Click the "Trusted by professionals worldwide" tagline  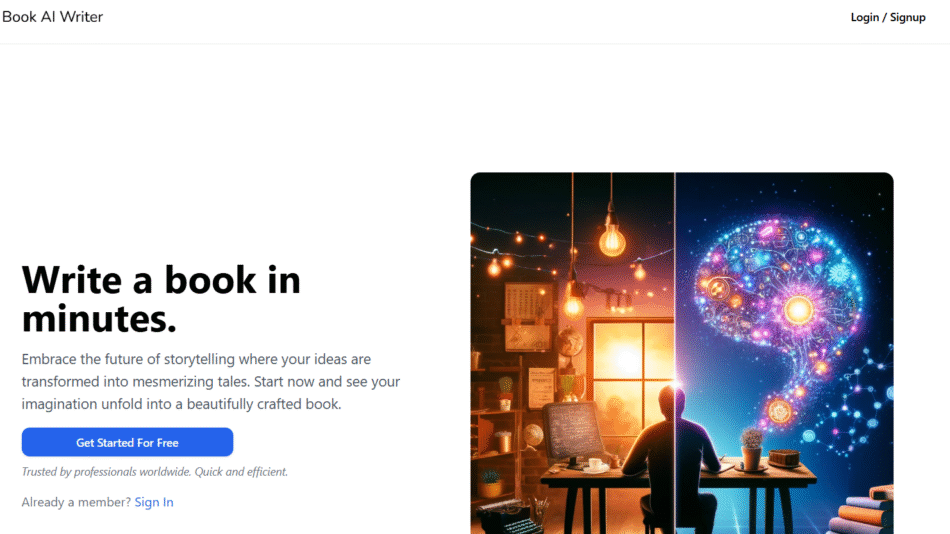click(x=154, y=472)
